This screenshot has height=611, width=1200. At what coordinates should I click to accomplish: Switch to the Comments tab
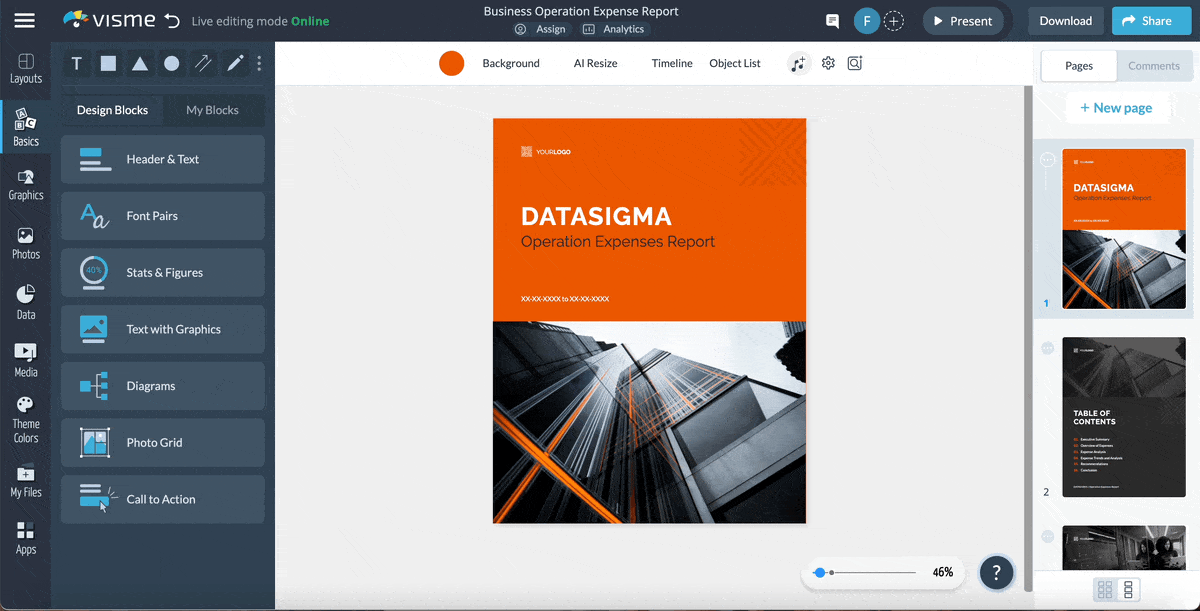click(x=1154, y=65)
